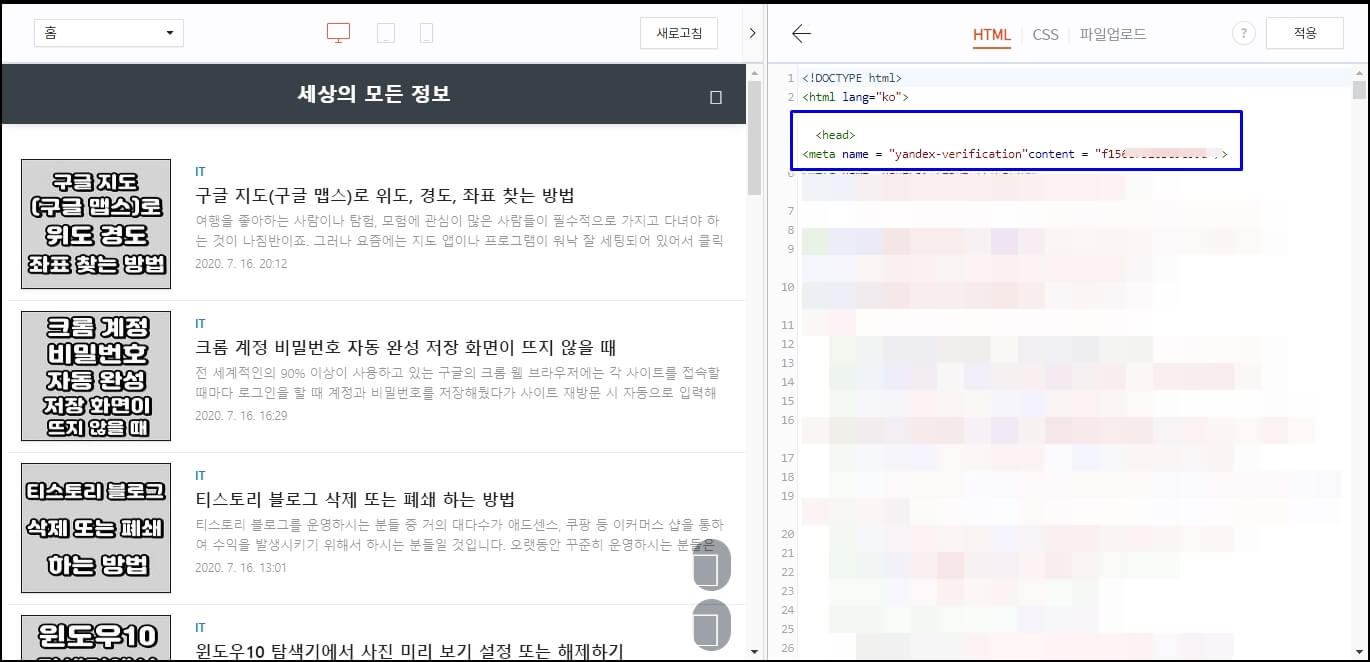This screenshot has width=1370, height=662.
Task: Click the 새로고침 refresh button
Action: pos(679,33)
